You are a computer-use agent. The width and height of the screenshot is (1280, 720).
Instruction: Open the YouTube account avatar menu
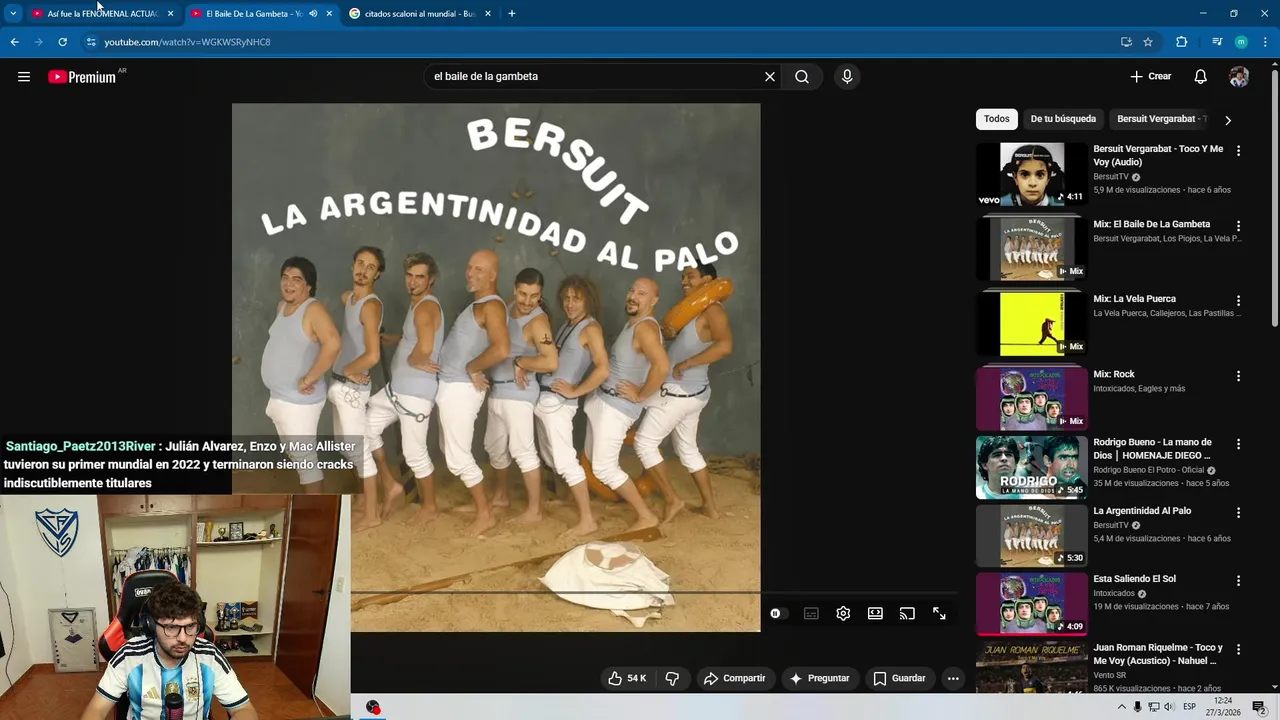(x=1239, y=77)
